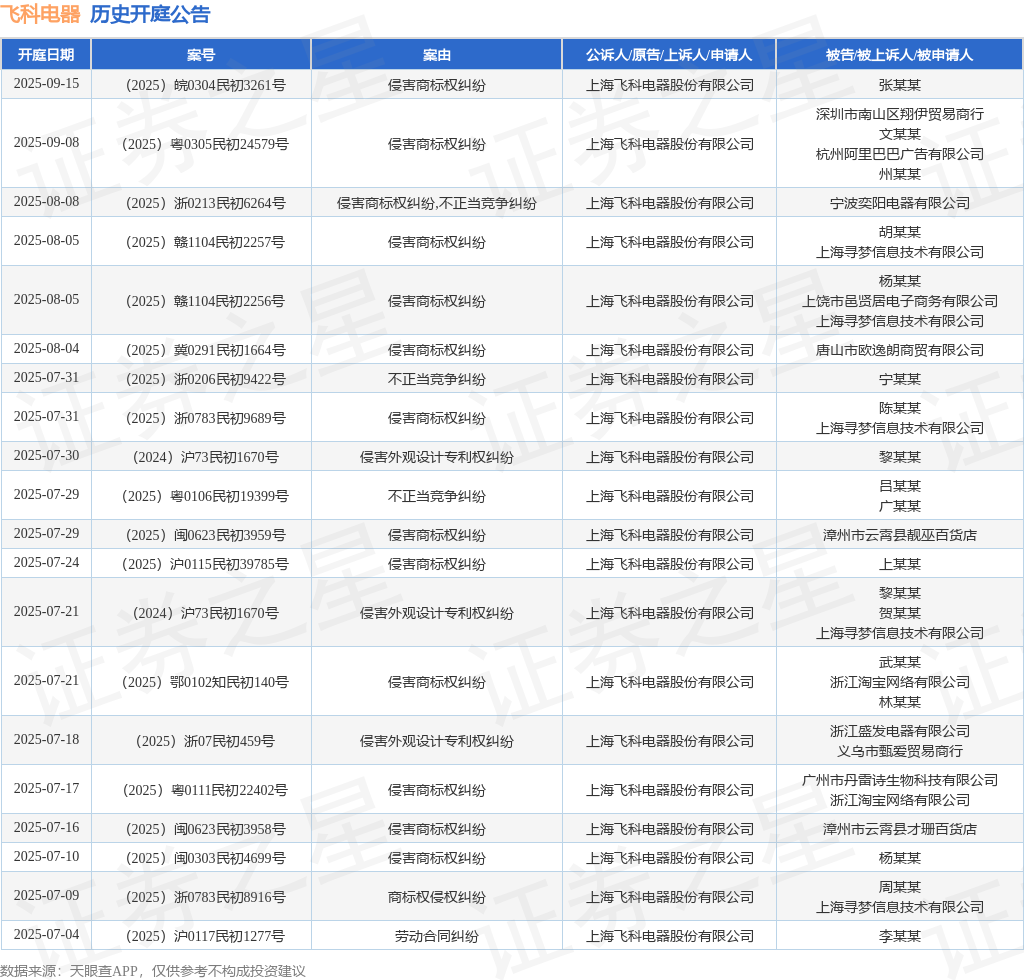Select the 开庭日期 column header

pyautogui.click(x=46, y=55)
